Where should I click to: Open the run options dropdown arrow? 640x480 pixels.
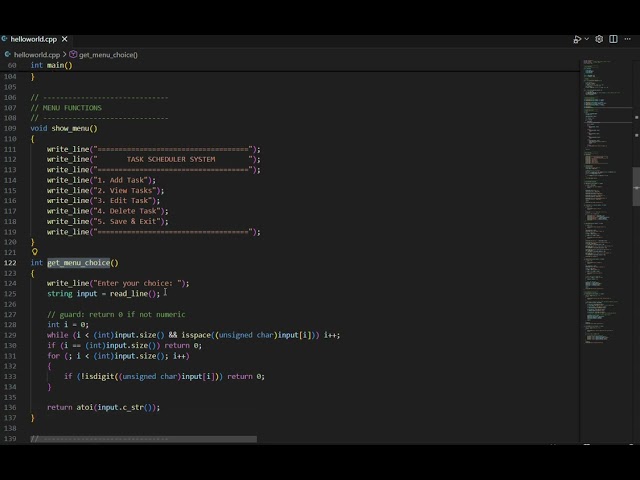click(587, 39)
